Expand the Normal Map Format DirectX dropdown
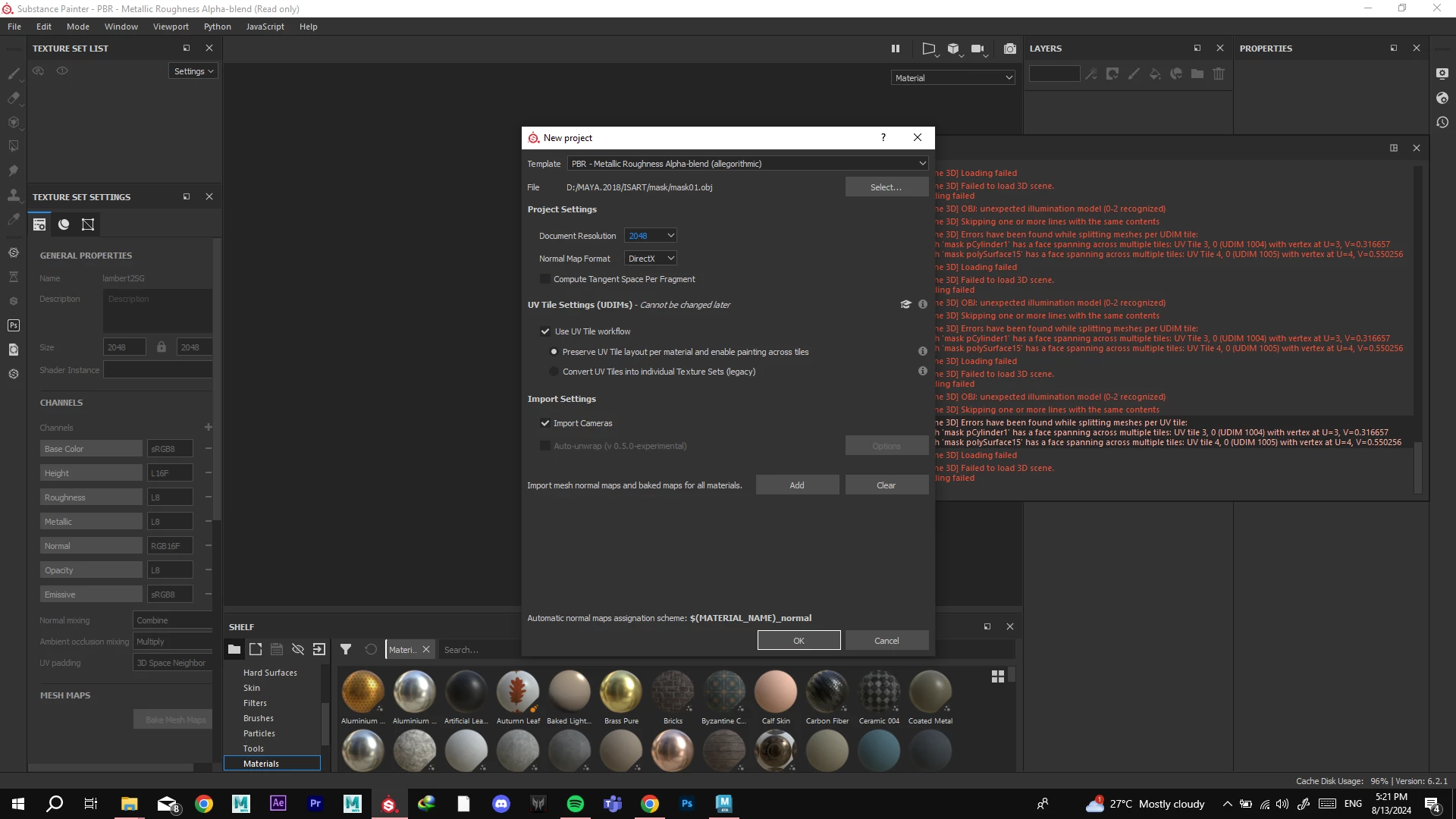The image size is (1456, 819). 650,259
